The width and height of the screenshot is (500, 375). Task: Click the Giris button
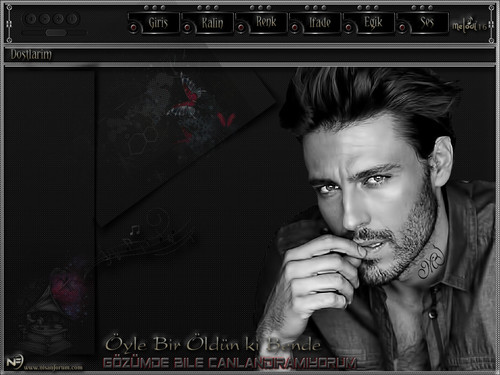coord(154,23)
